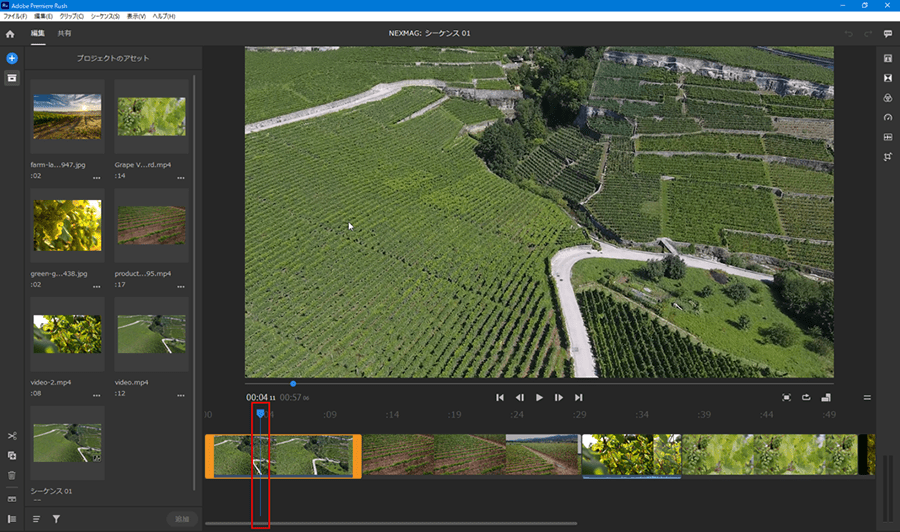
Task: Go to the Home screen icon
Action: tap(10, 34)
